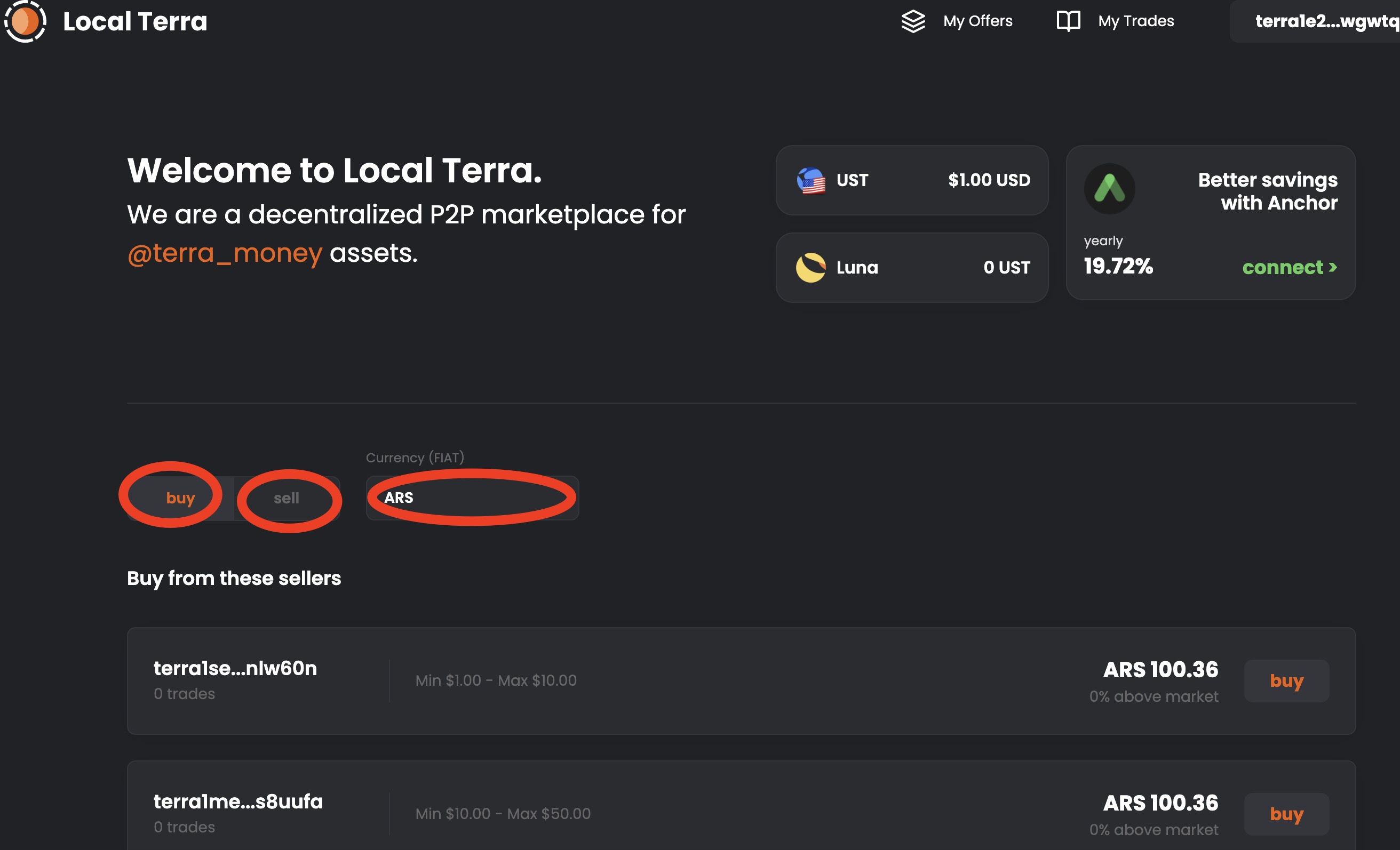Image resolution: width=1400 pixels, height=850 pixels.
Task: Click the Local Terra title text
Action: point(135,21)
